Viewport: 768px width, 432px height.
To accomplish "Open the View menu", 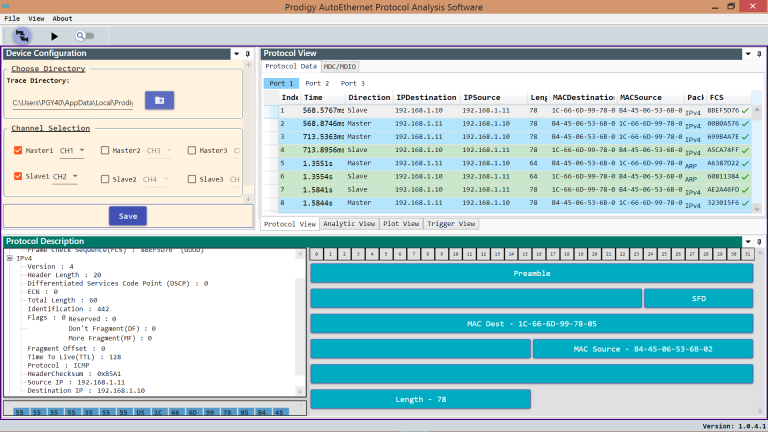I will [36, 19].
